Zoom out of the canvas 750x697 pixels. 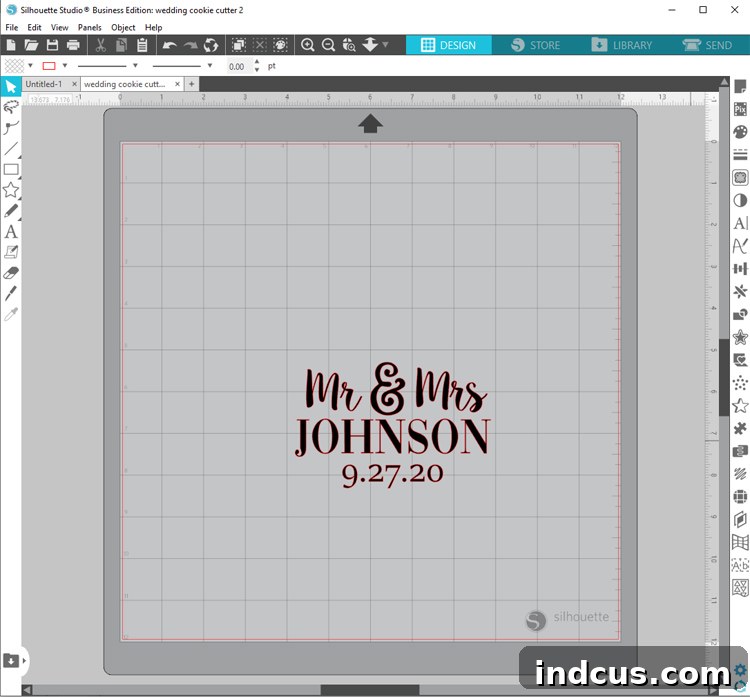pos(328,45)
